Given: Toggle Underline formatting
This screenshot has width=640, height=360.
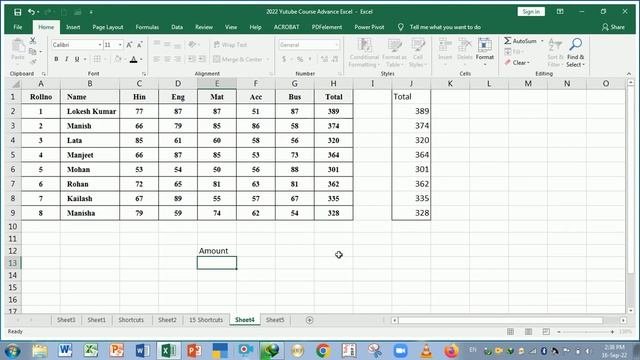Looking at the screenshot, I should coord(77,59).
